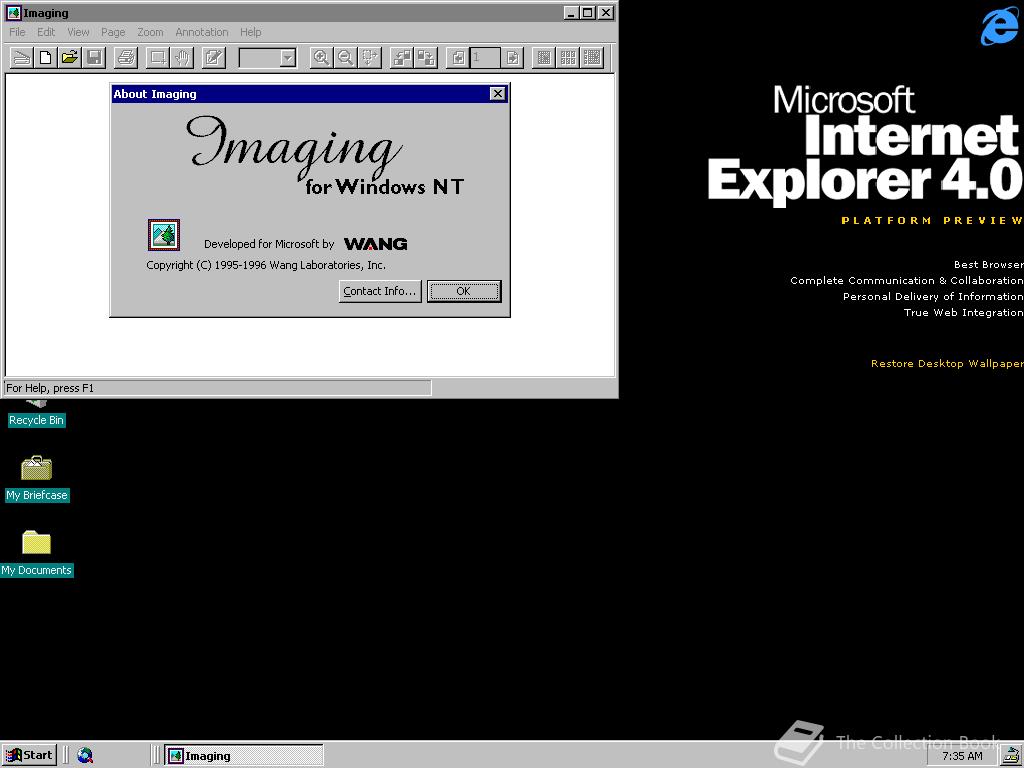The height and width of the screenshot is (768, 1024).
Task: Click the Restore Desktop Wallpaper link
Action: pos(947,364)
